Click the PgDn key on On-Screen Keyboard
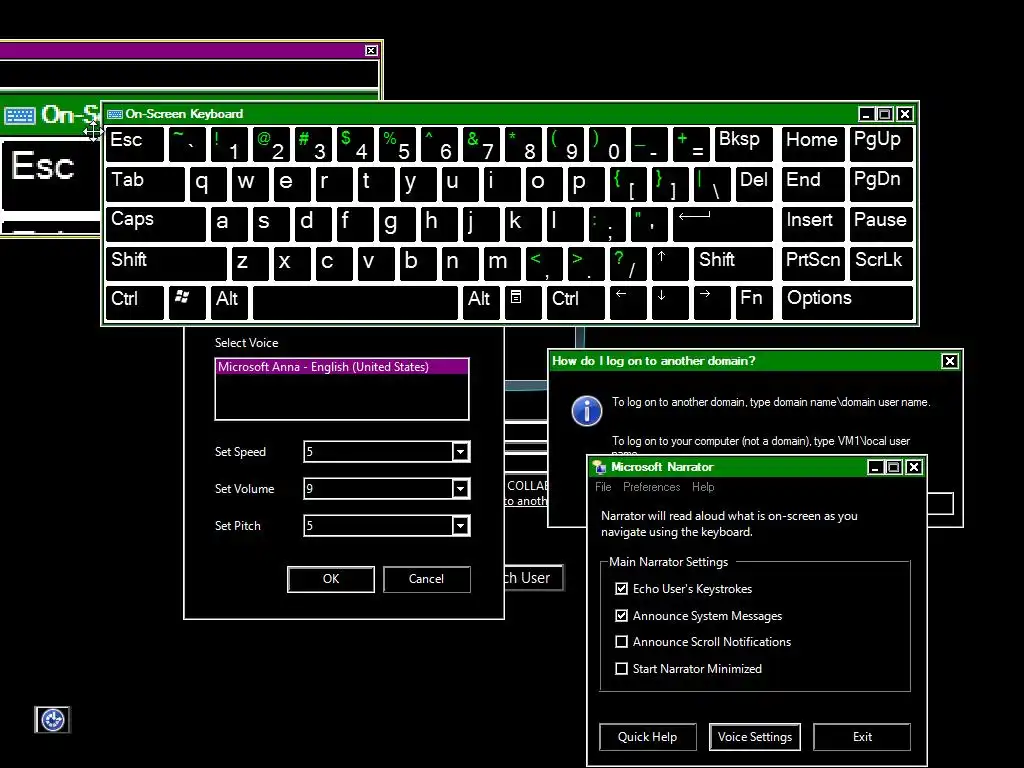Screen dimensions: 1024x768 click(x=881, y=185)
